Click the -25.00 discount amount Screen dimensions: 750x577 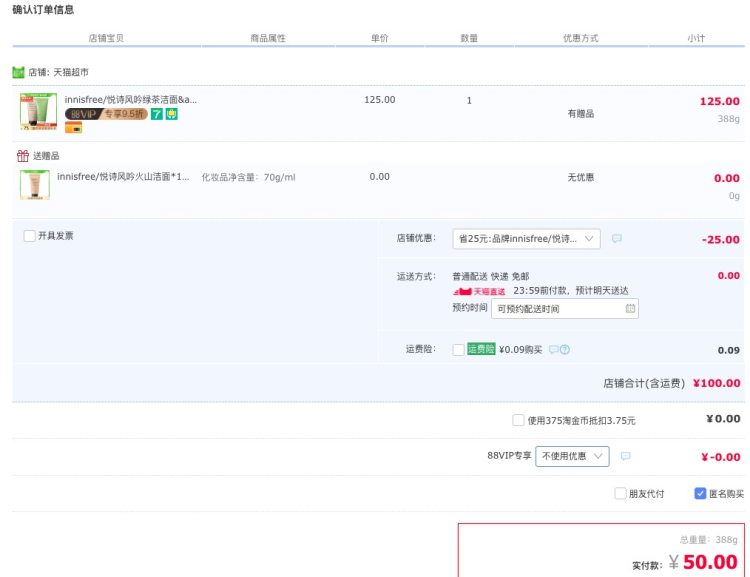[720, 240]
